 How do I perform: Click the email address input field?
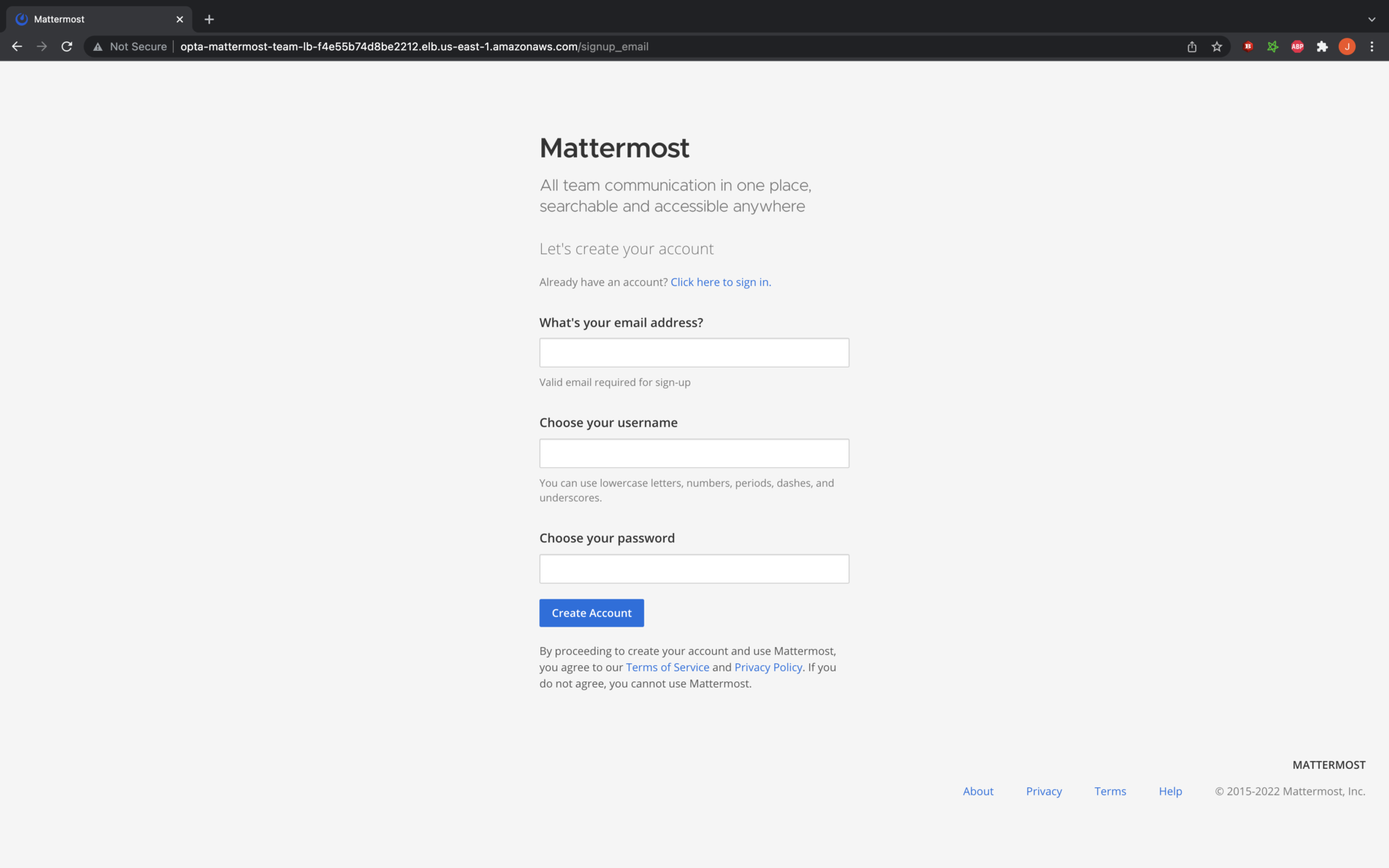(693, 352)
